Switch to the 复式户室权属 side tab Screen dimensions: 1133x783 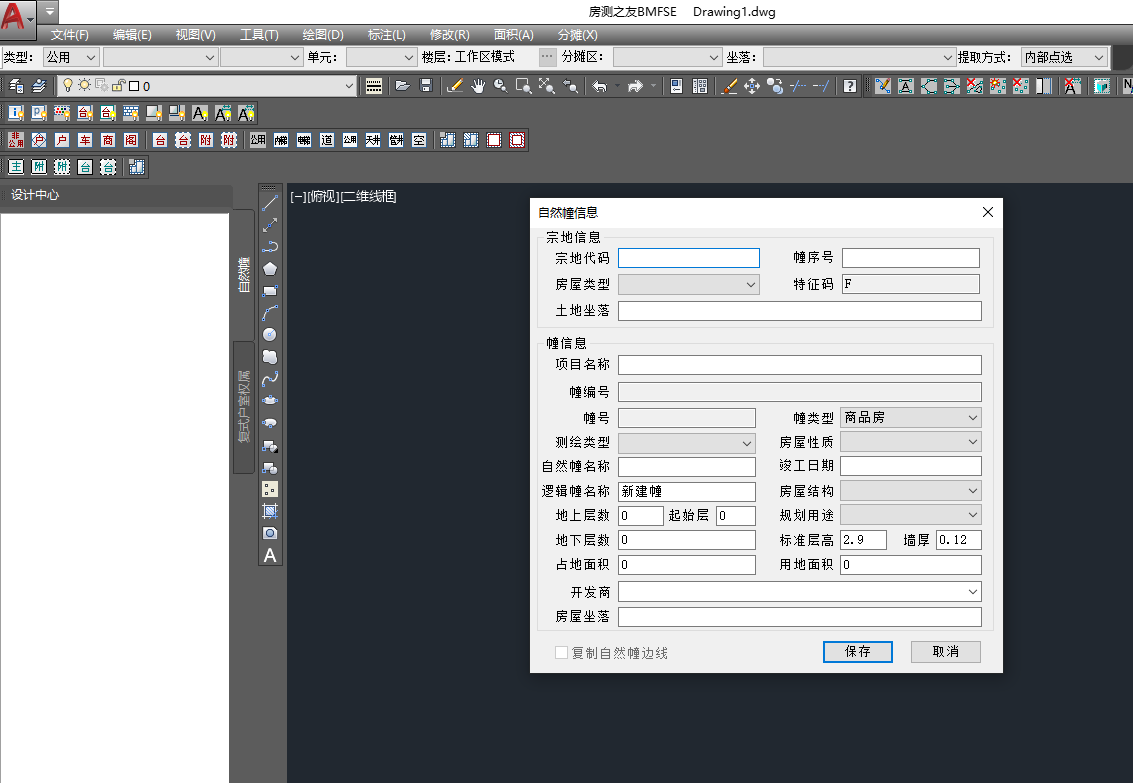(244, 406)
